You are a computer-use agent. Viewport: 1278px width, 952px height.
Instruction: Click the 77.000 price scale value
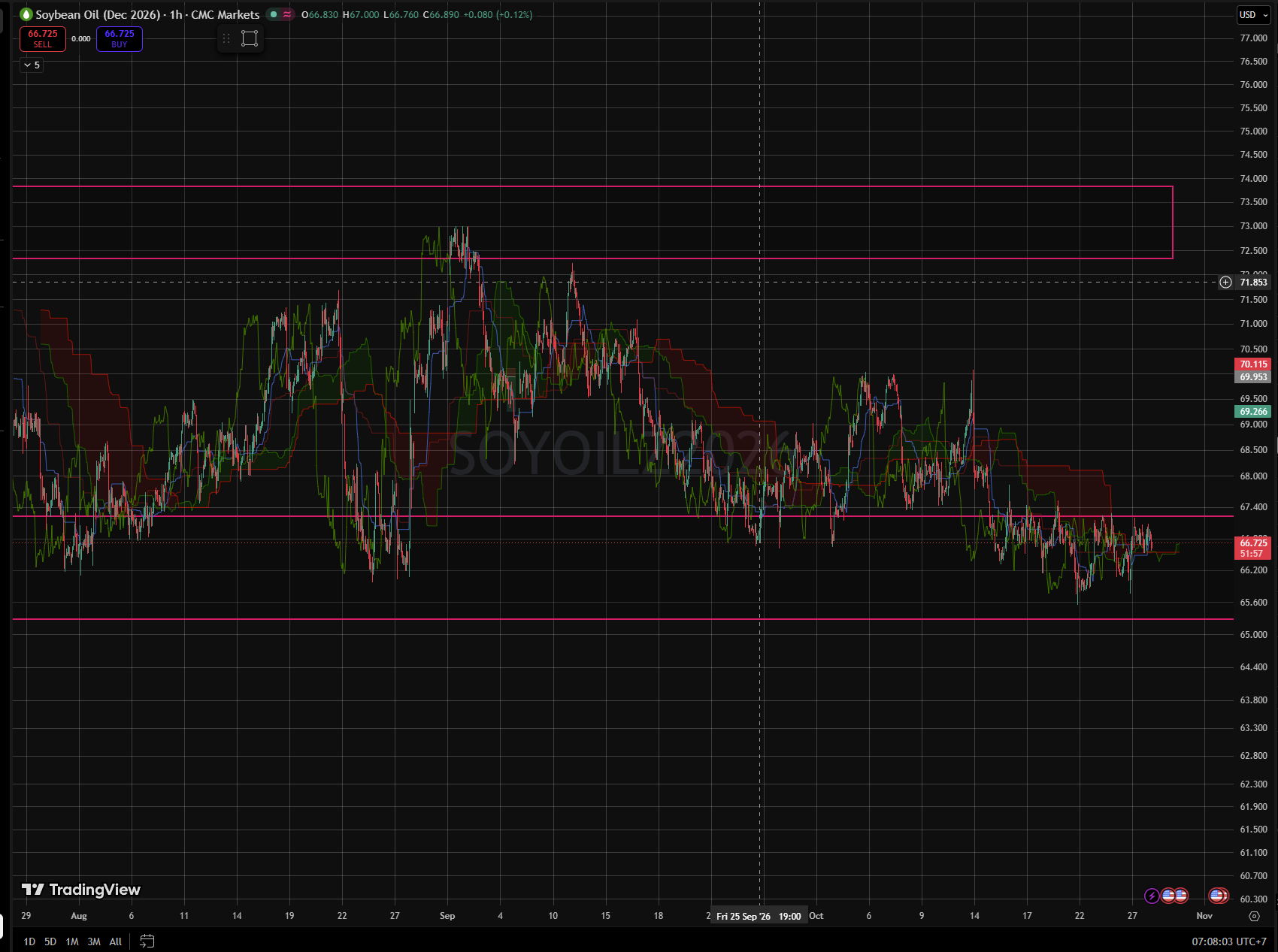tap(1253, 38)
